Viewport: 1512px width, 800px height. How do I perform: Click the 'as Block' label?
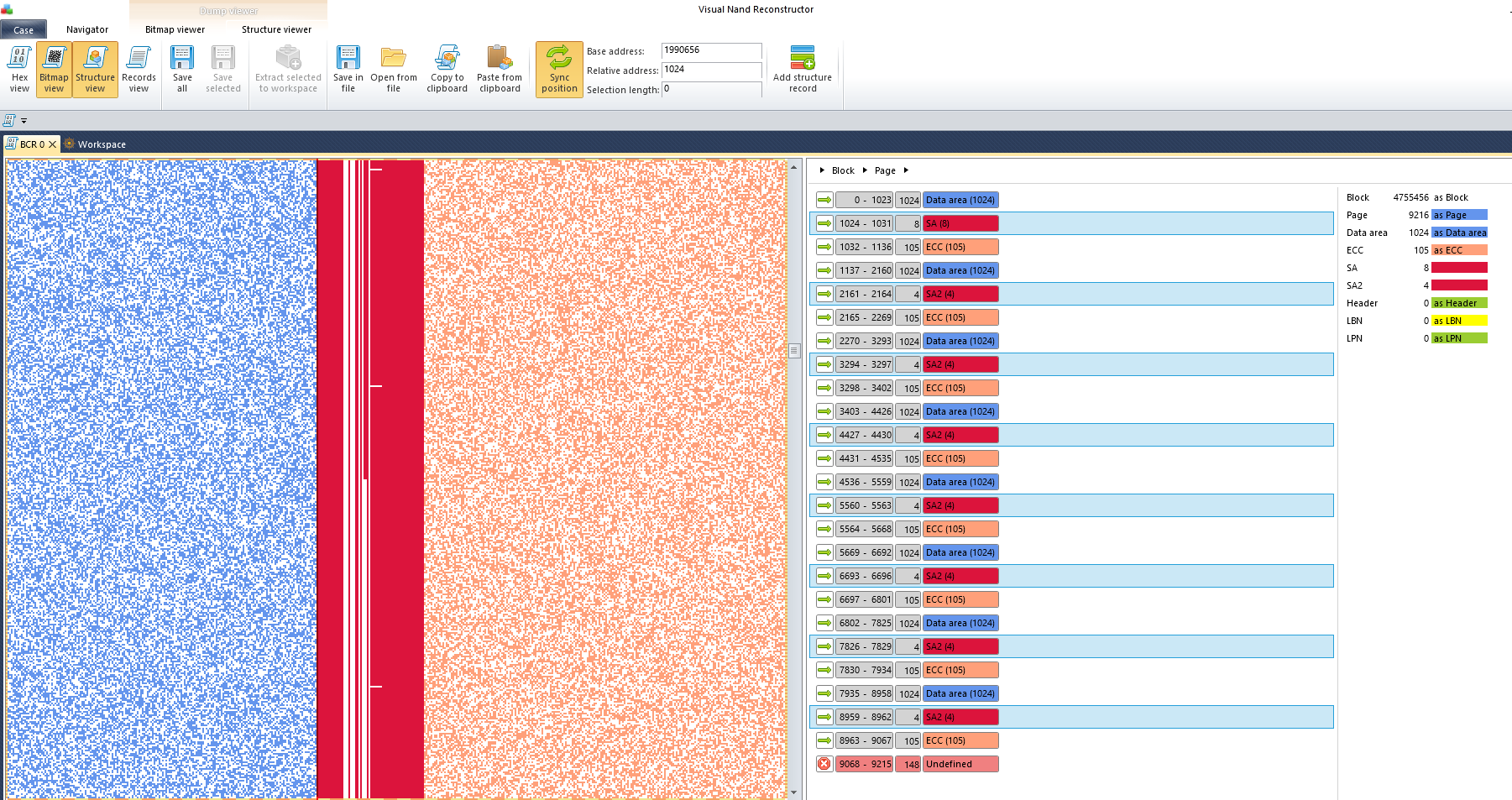coord(1451,197)
